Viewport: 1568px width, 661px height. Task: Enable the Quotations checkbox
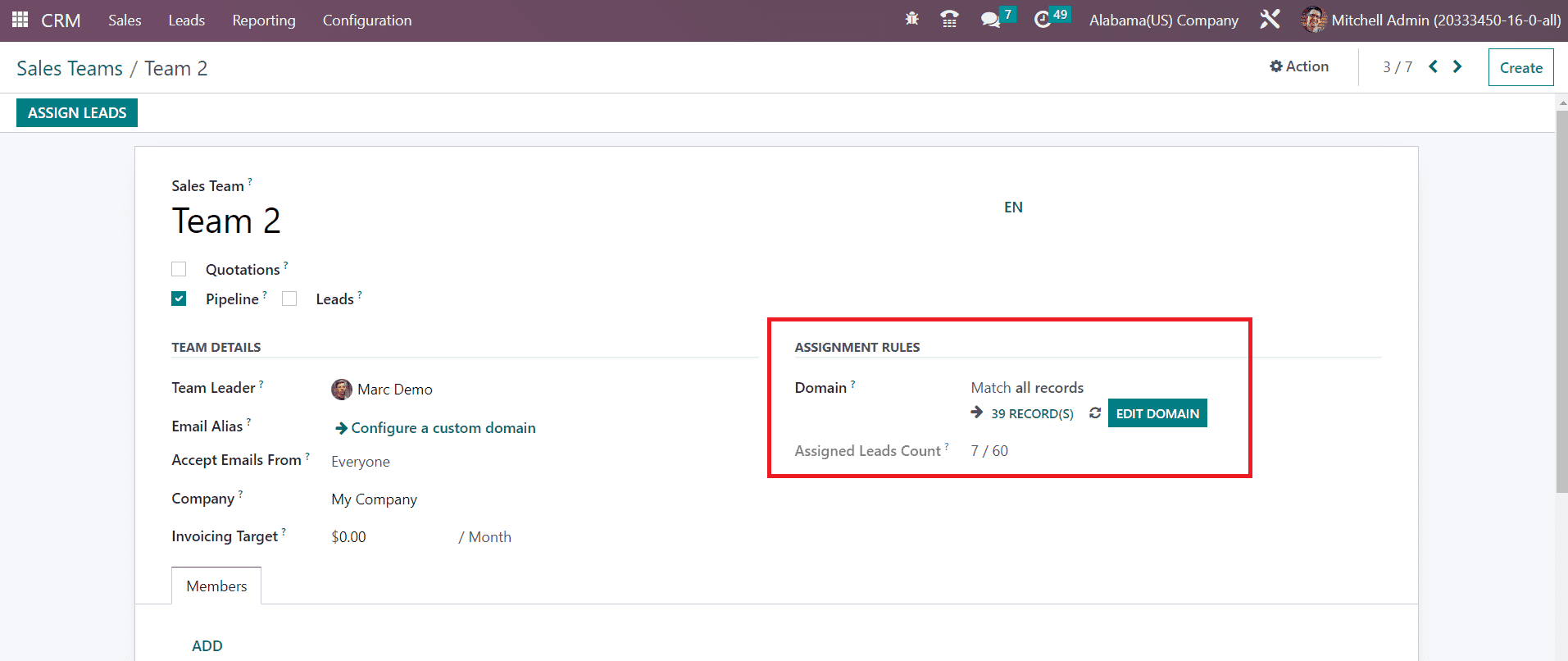(179, 270)
